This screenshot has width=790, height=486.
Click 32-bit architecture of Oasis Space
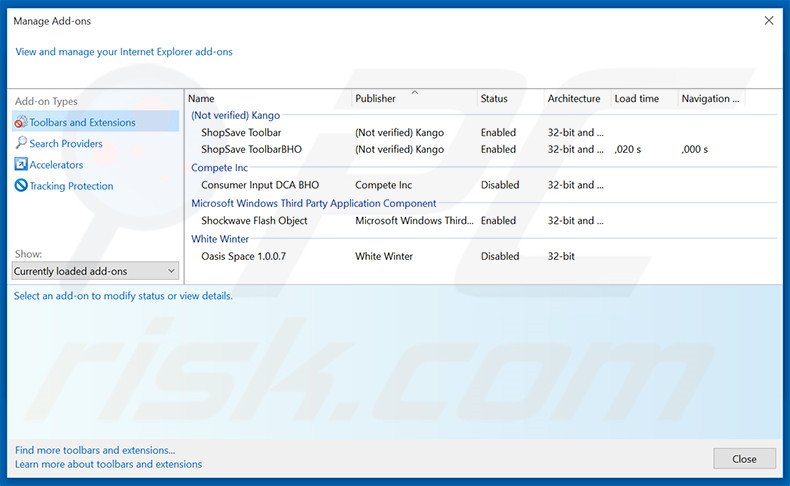(x=561, y=256)
